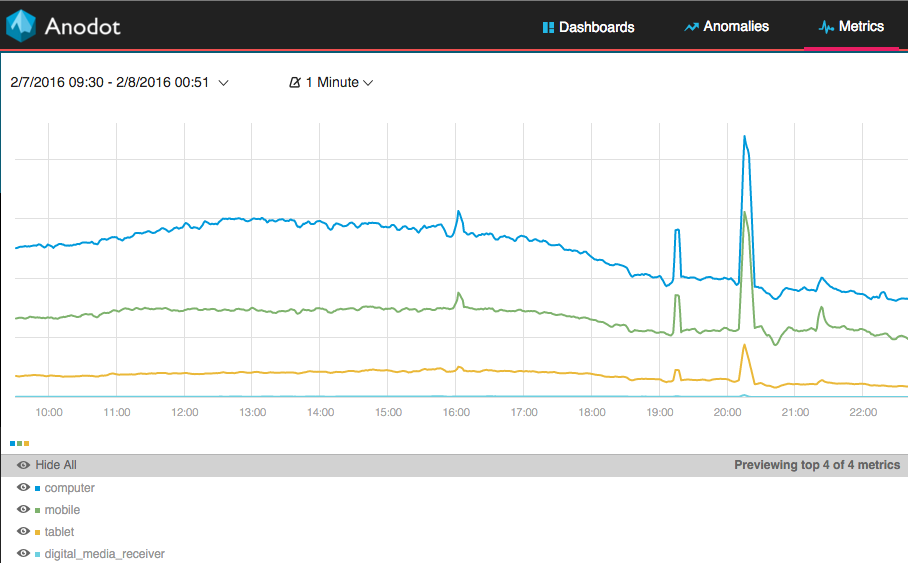
Task: Switch to the Anomalies tab
Action: (727, 27)
